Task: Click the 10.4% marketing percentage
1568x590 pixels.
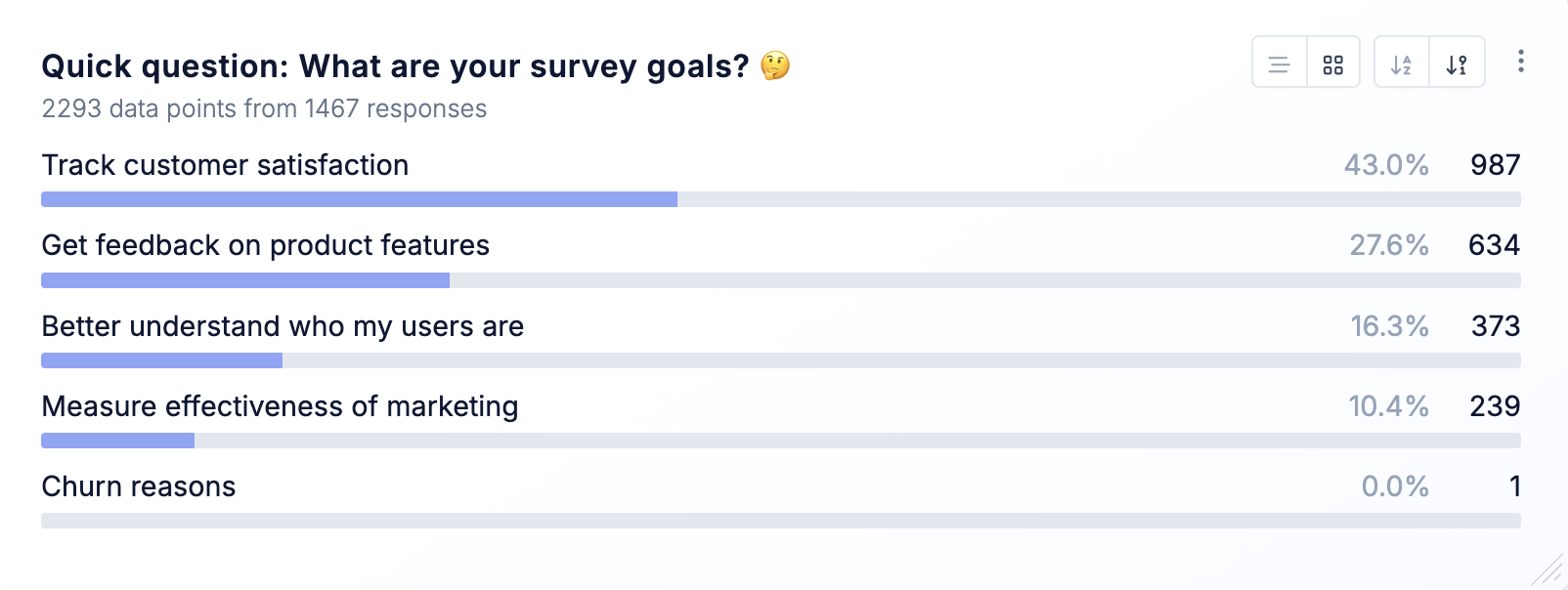Action: point(1388,406)
